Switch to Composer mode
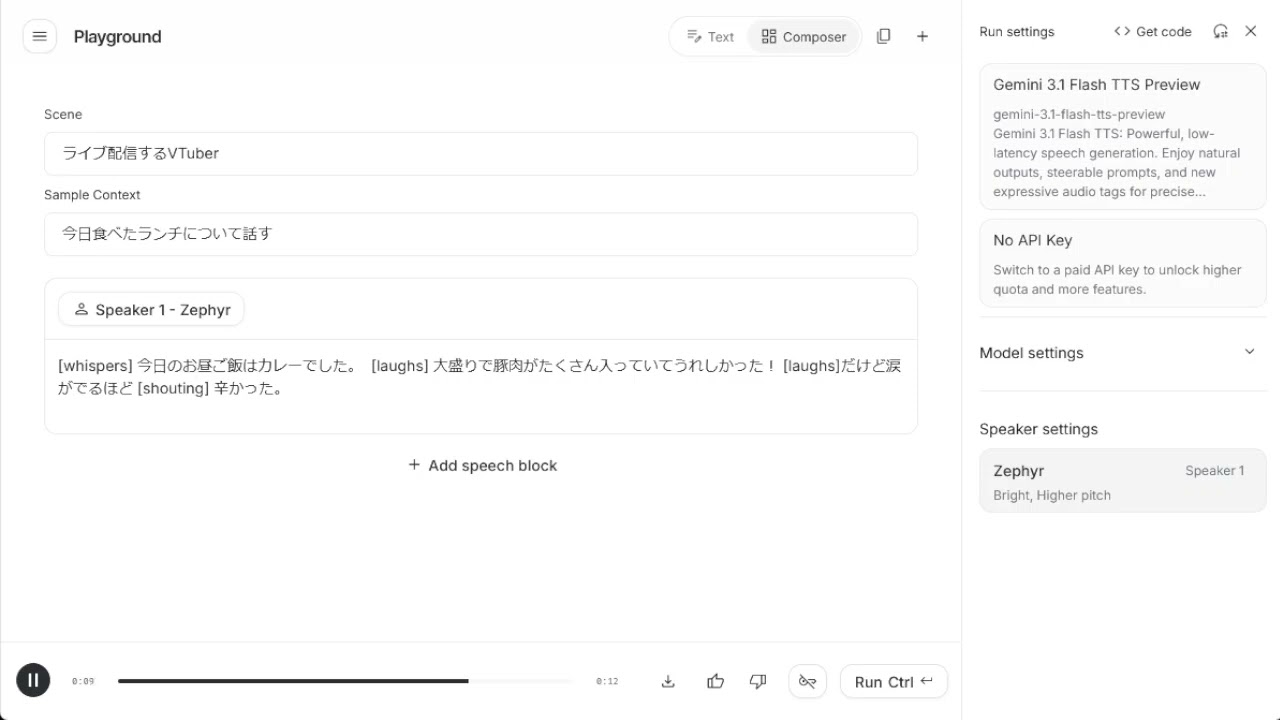Viewport: 1280px width, 720px height. (x=803, y=37)
